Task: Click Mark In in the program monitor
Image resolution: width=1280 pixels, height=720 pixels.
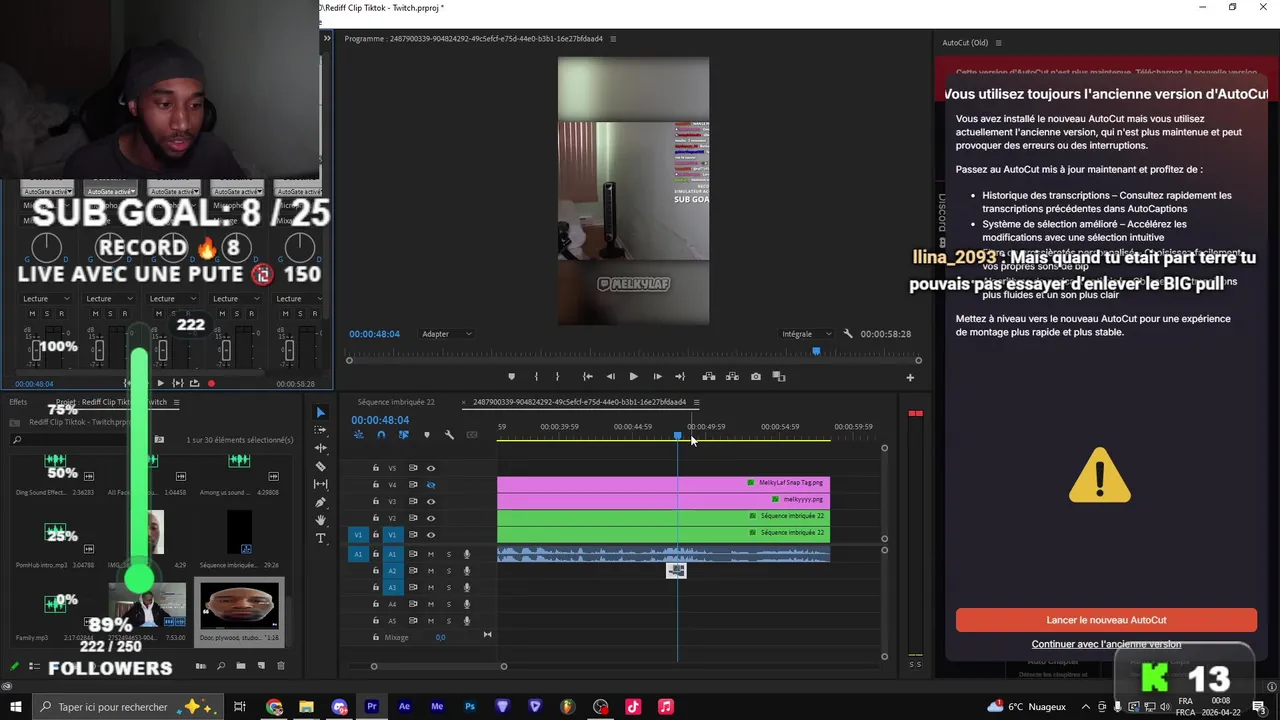Action: tap(536, 377)
